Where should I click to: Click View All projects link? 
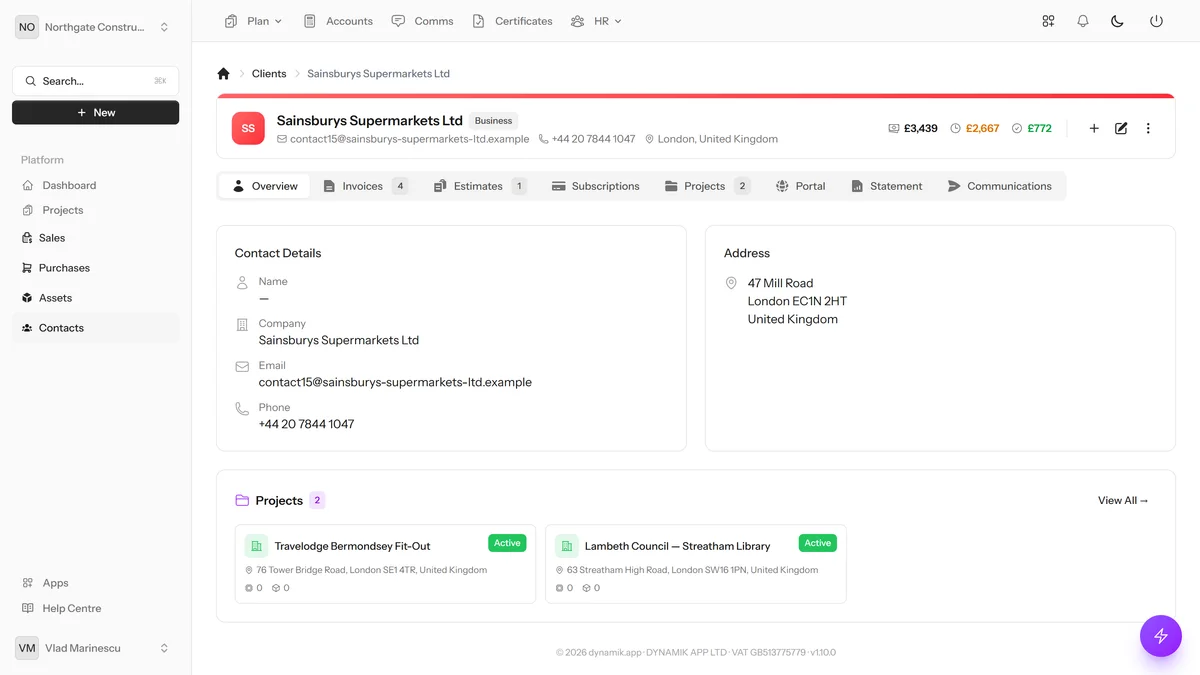tap(1123, 500)
